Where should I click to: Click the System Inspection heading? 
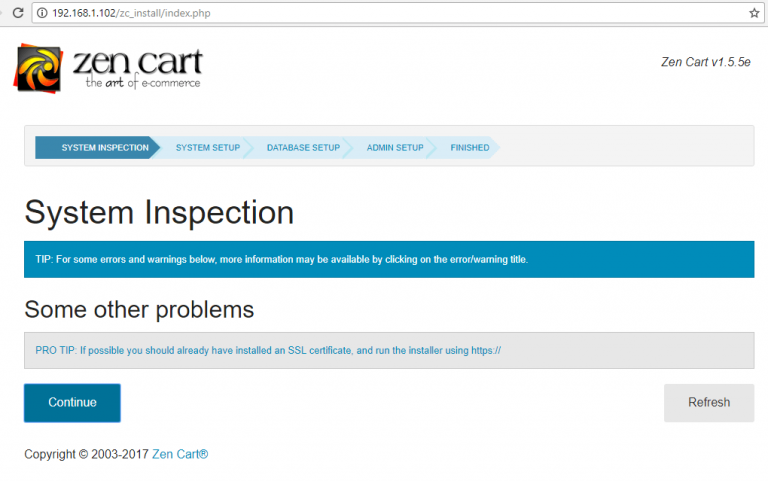pyautogui.click(x=159, y=212)
